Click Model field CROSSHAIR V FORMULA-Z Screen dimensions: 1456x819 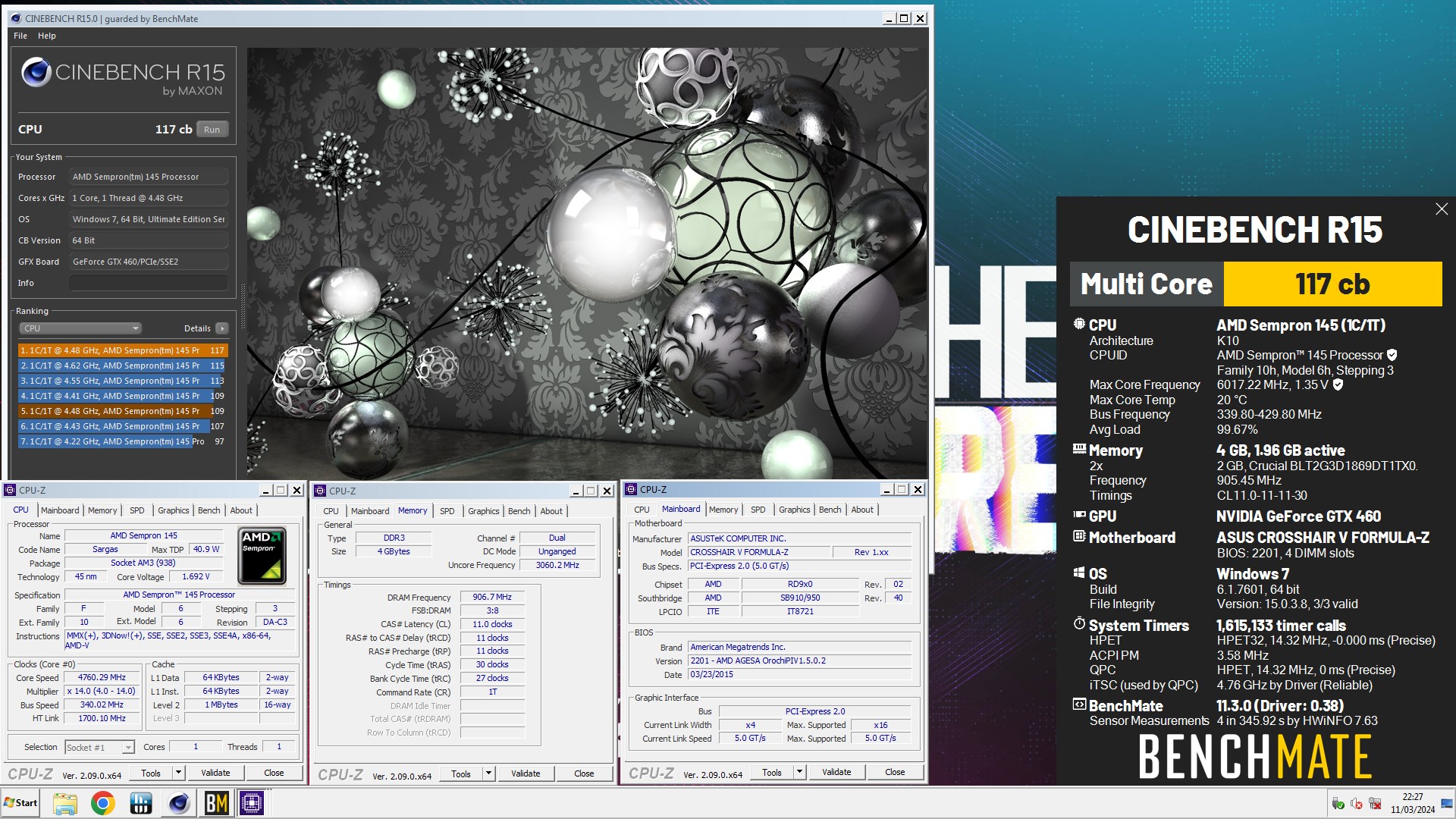click(x=759, y=552)
